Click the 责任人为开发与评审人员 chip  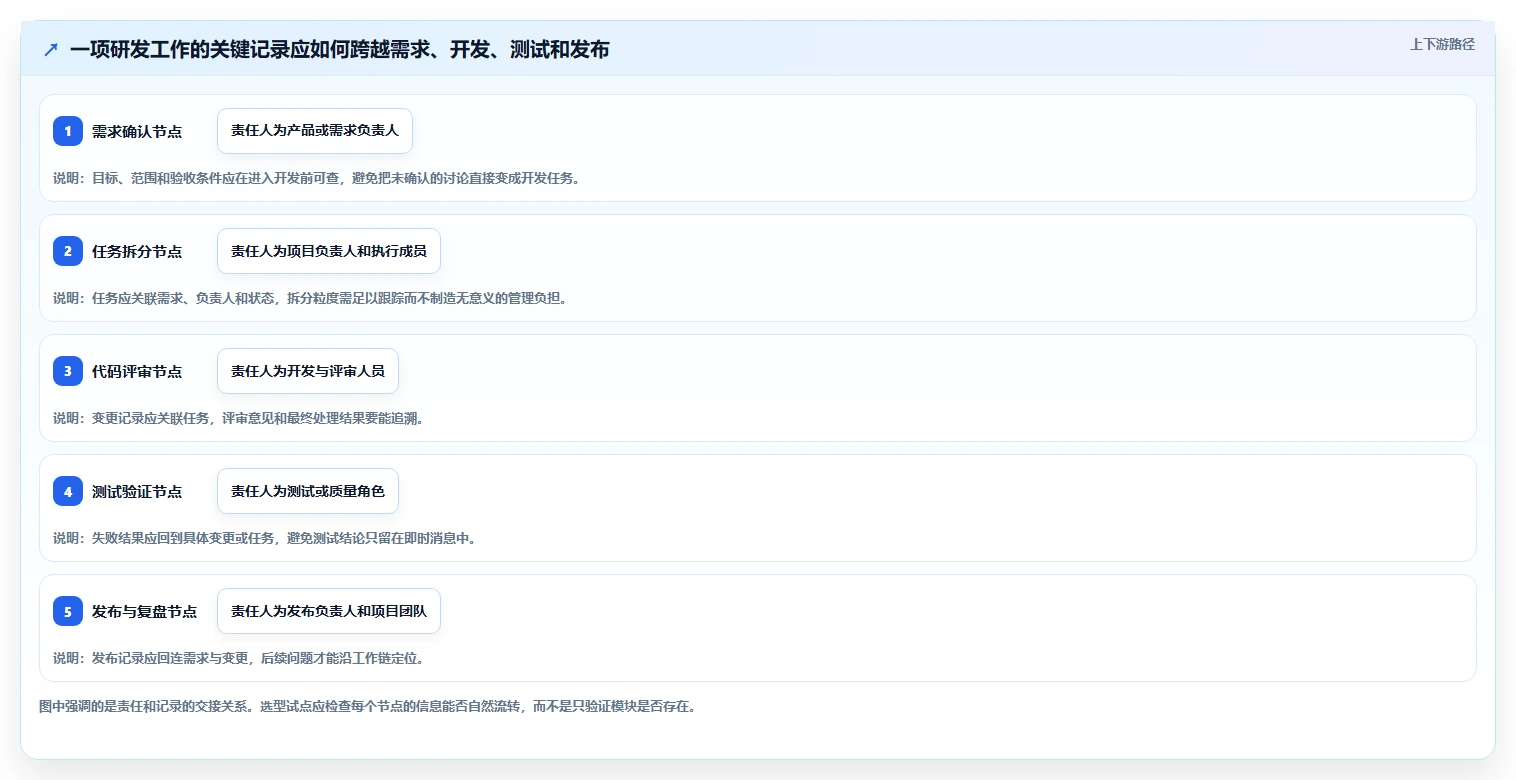click(x=308, y=371)
